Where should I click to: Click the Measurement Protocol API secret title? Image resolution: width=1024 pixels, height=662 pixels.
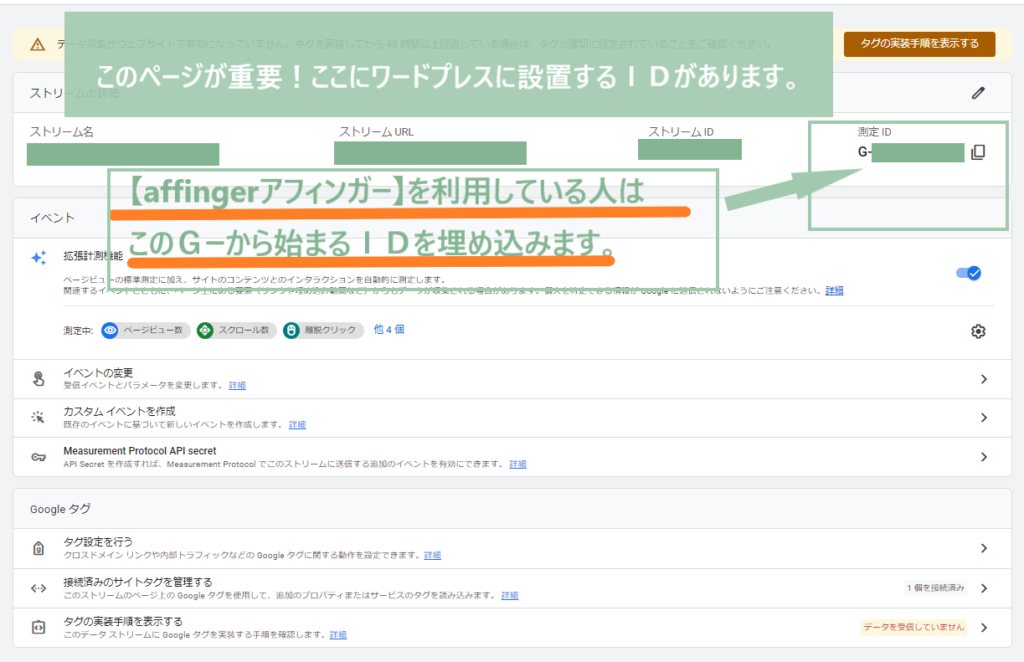[x=140, y=451]
